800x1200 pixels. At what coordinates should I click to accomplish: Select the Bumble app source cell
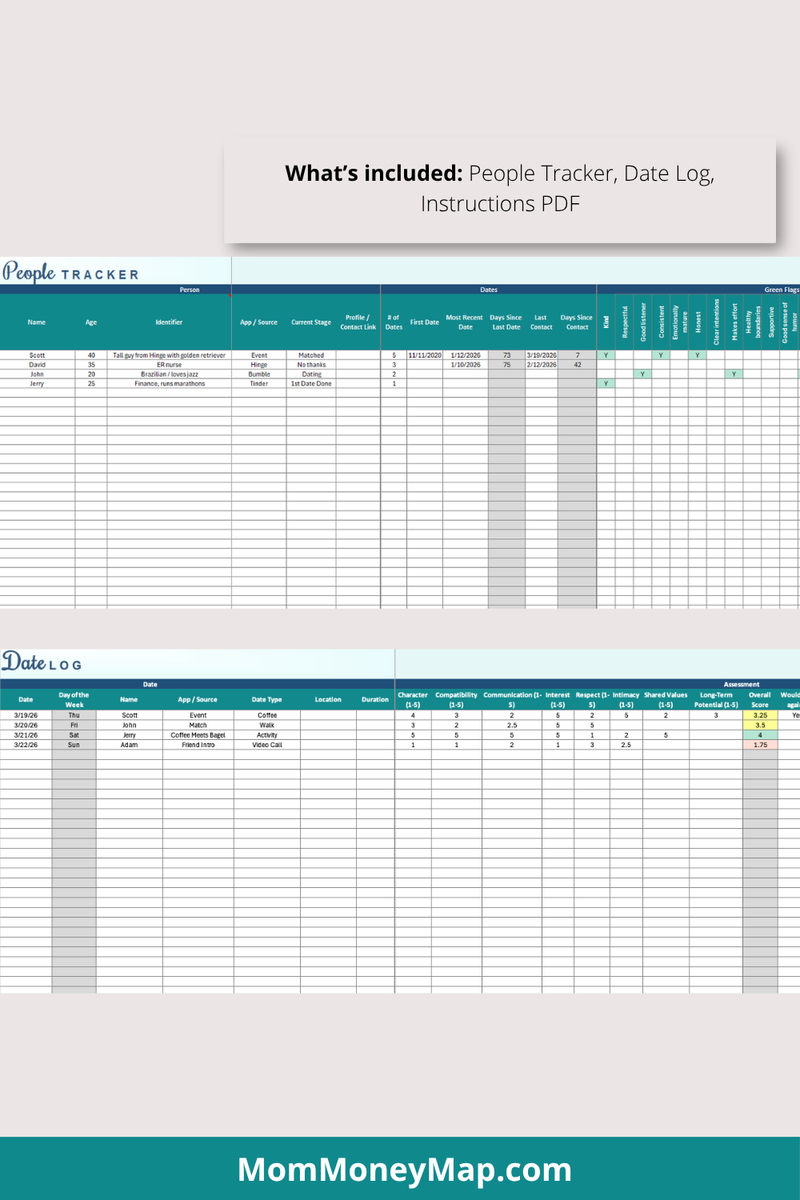(259, 374)
